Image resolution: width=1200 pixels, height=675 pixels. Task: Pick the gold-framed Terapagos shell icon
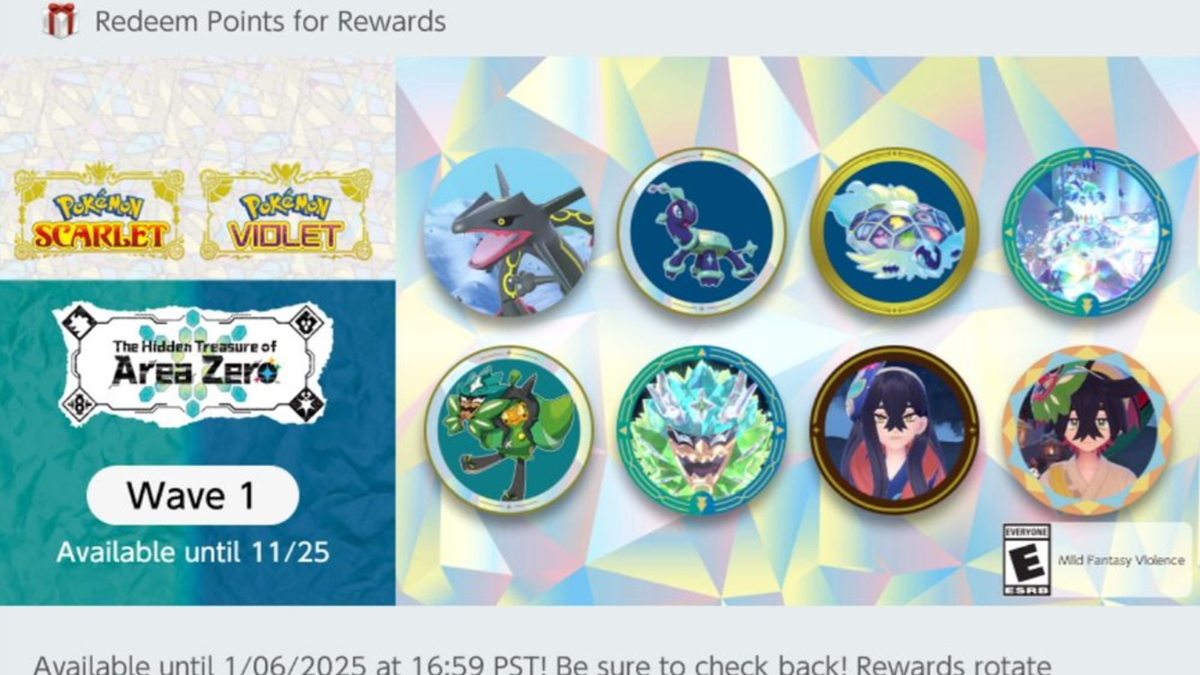point(894,232)
